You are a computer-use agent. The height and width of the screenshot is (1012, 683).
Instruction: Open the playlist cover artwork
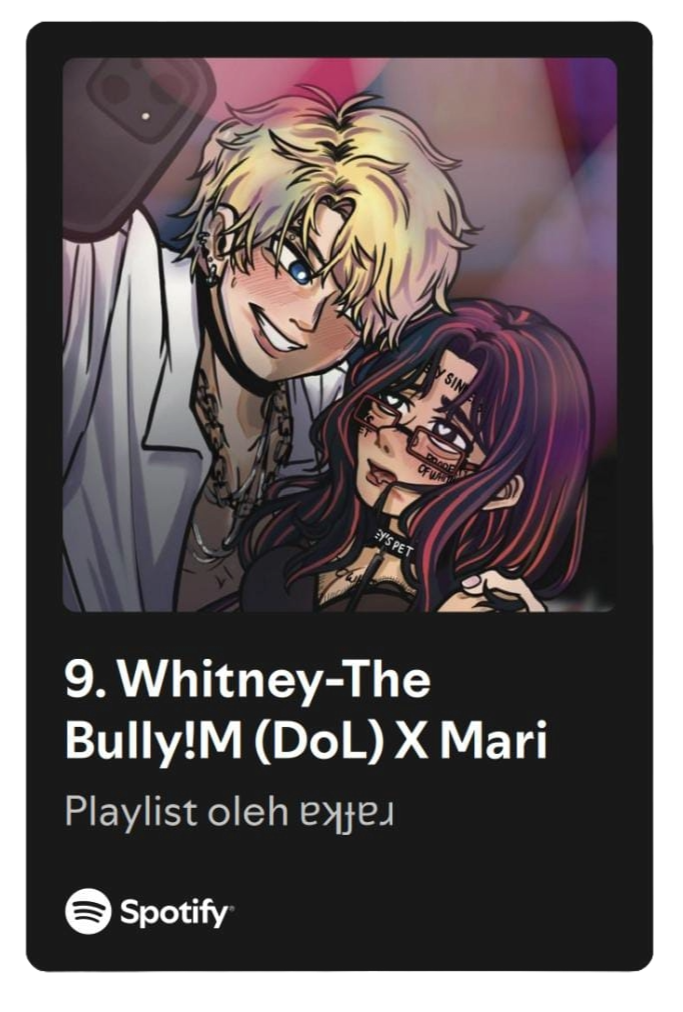(340, 334)
